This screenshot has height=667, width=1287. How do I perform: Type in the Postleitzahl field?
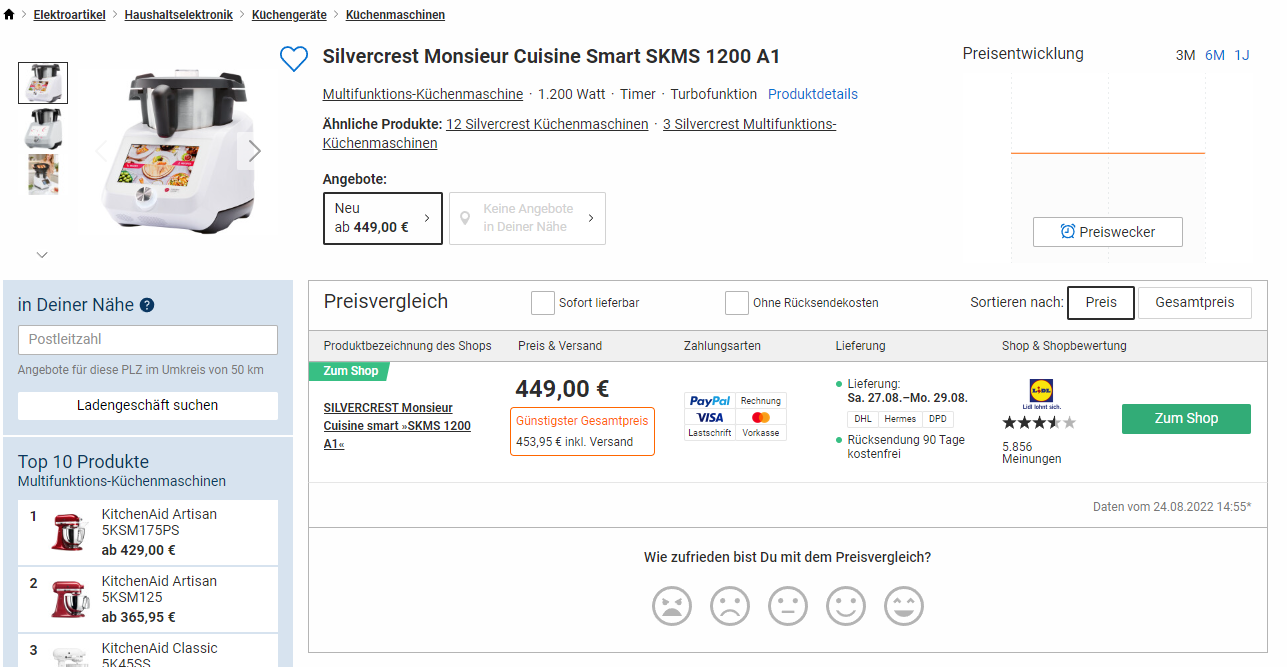(x=148, y=339)
